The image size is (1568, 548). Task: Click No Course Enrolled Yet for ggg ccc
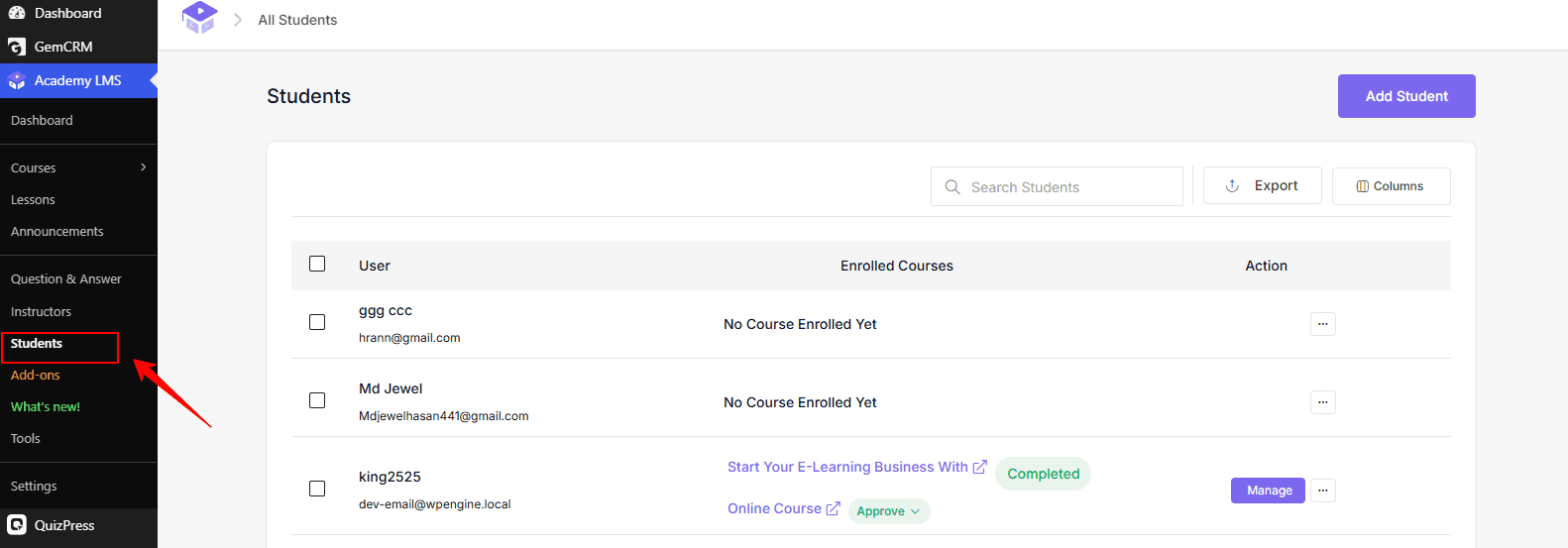pyautogui.click(x=800, y=324)
